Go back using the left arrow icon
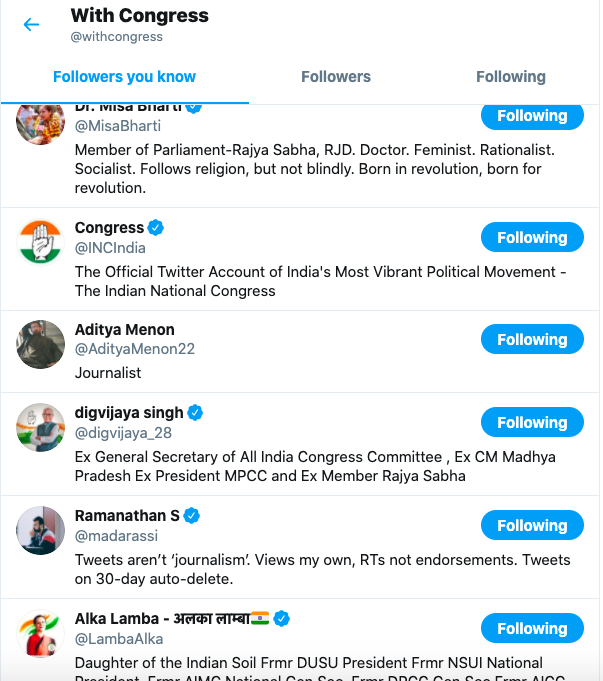The width and height of the screenshot is (603, 681). tap(31, 24)
